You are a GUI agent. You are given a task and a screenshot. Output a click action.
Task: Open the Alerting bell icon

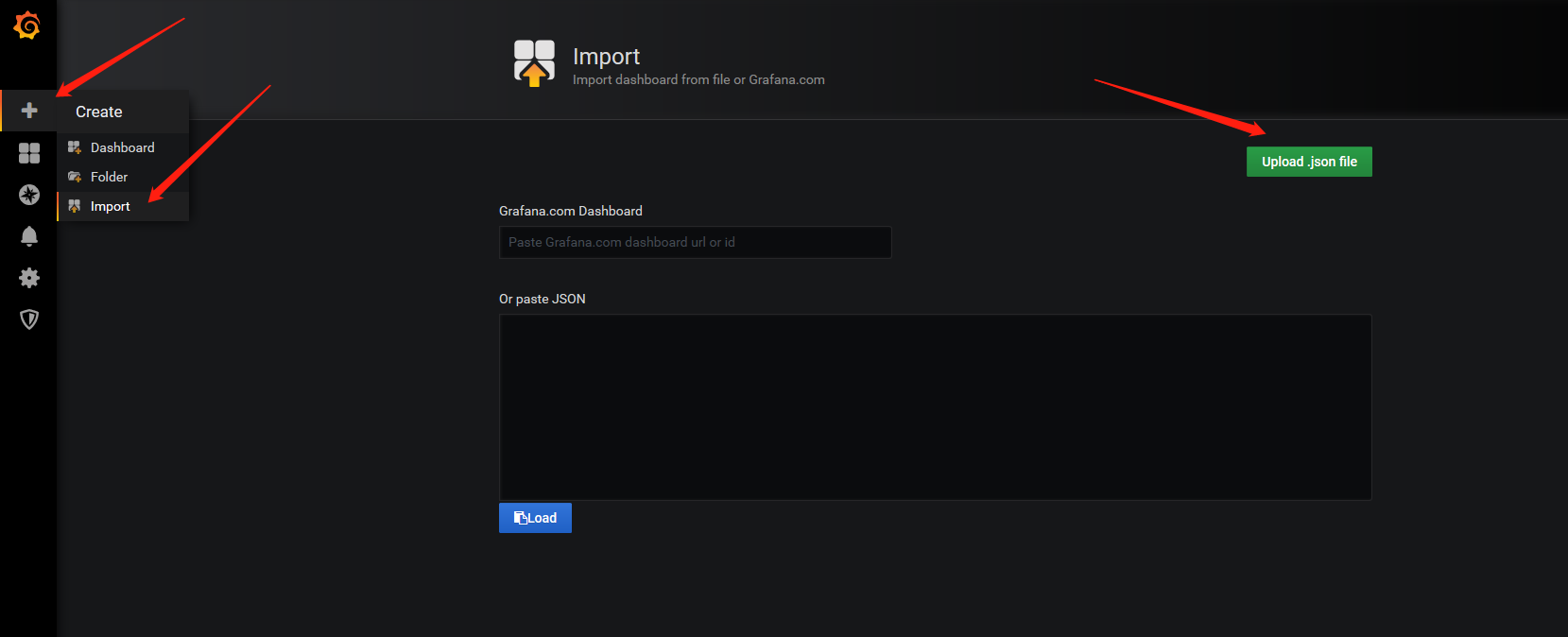click(x=29, y=236)
